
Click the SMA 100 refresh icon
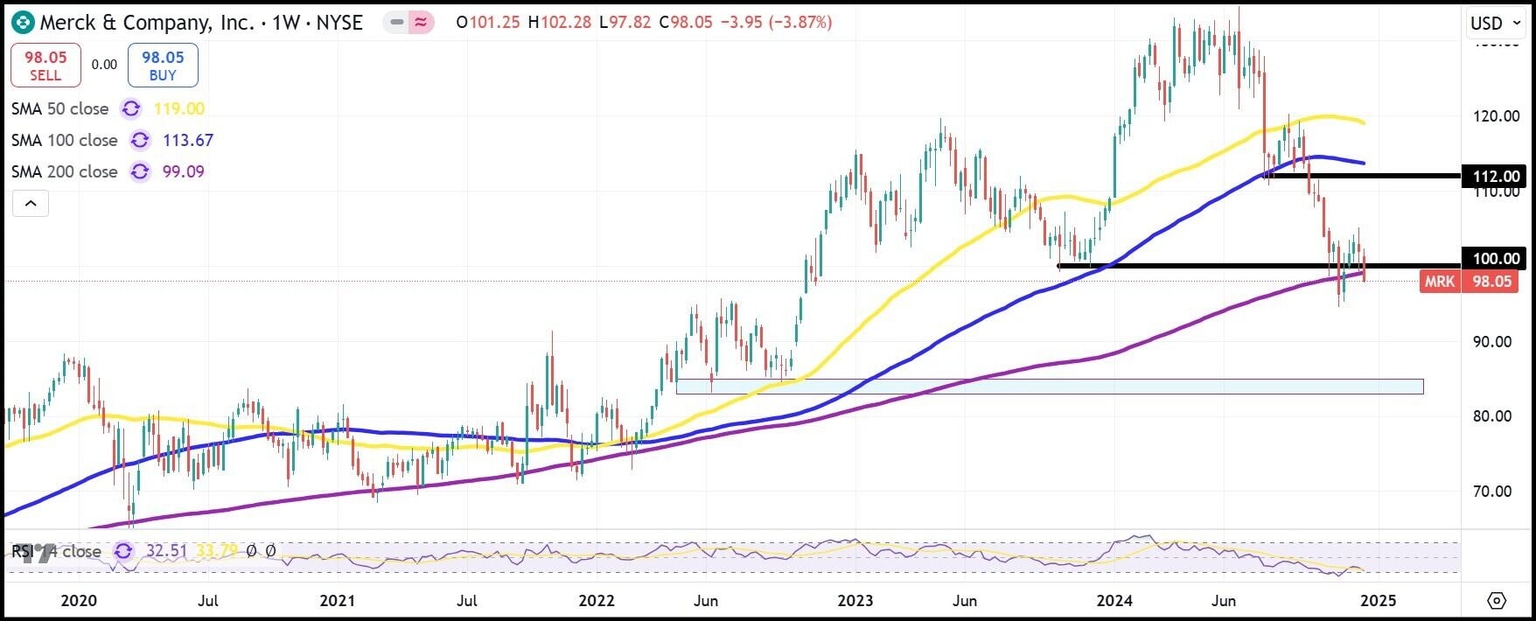click(139, 141)
